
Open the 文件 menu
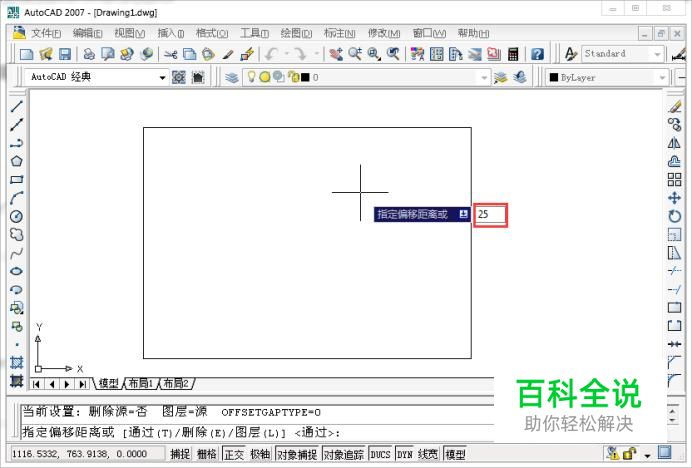45,33
